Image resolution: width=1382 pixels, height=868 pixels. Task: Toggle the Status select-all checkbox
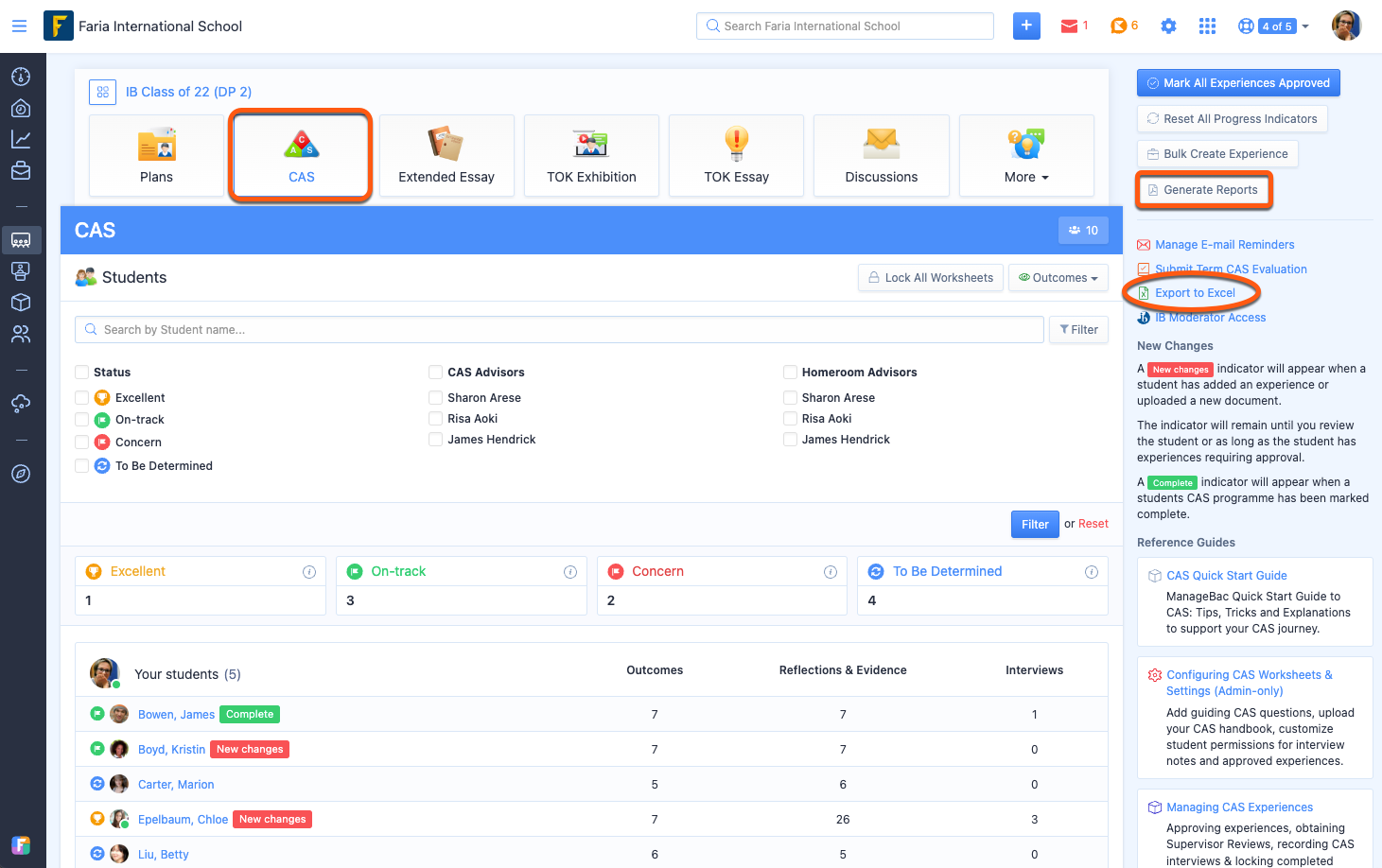point(82,372)
